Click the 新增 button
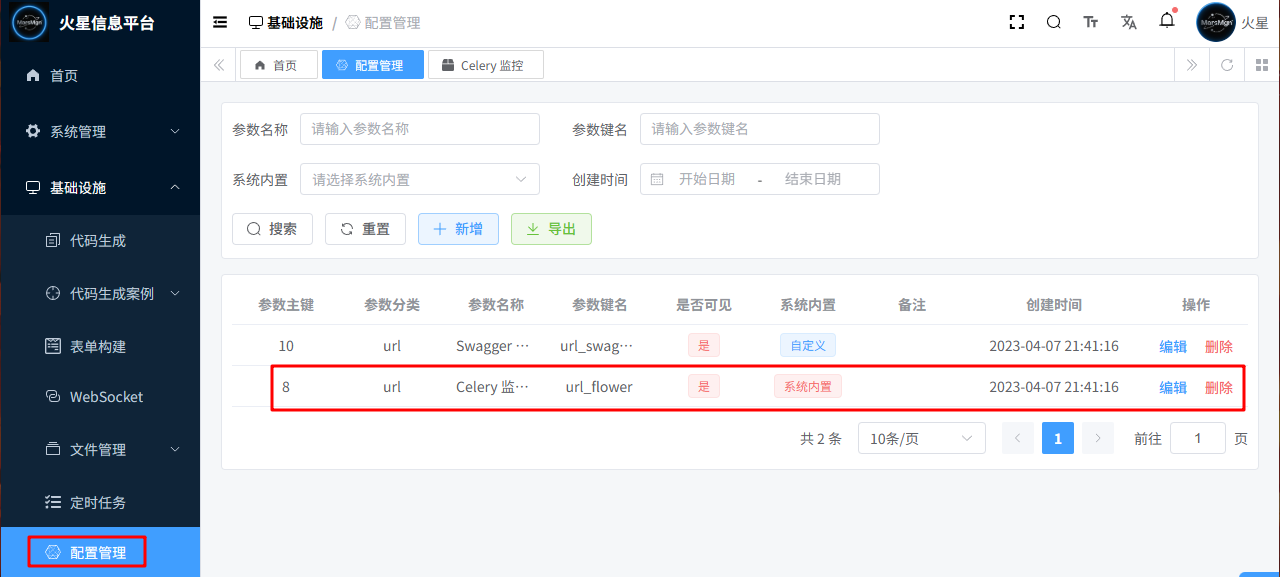 pyautogui.click(x=458, y=229)
